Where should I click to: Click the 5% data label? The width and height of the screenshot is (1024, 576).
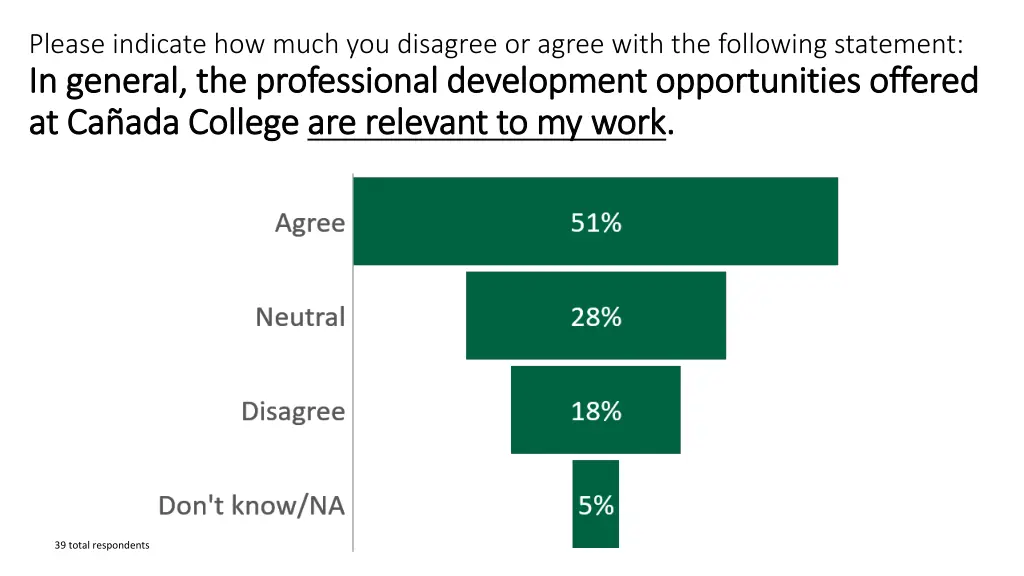[x=596, y=505]
